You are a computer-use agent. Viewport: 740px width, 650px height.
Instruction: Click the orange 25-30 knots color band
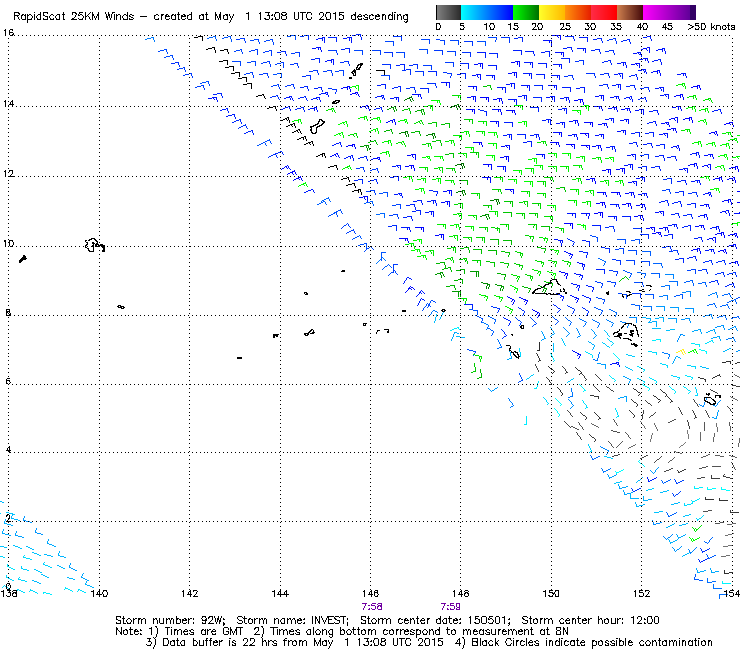578,12
